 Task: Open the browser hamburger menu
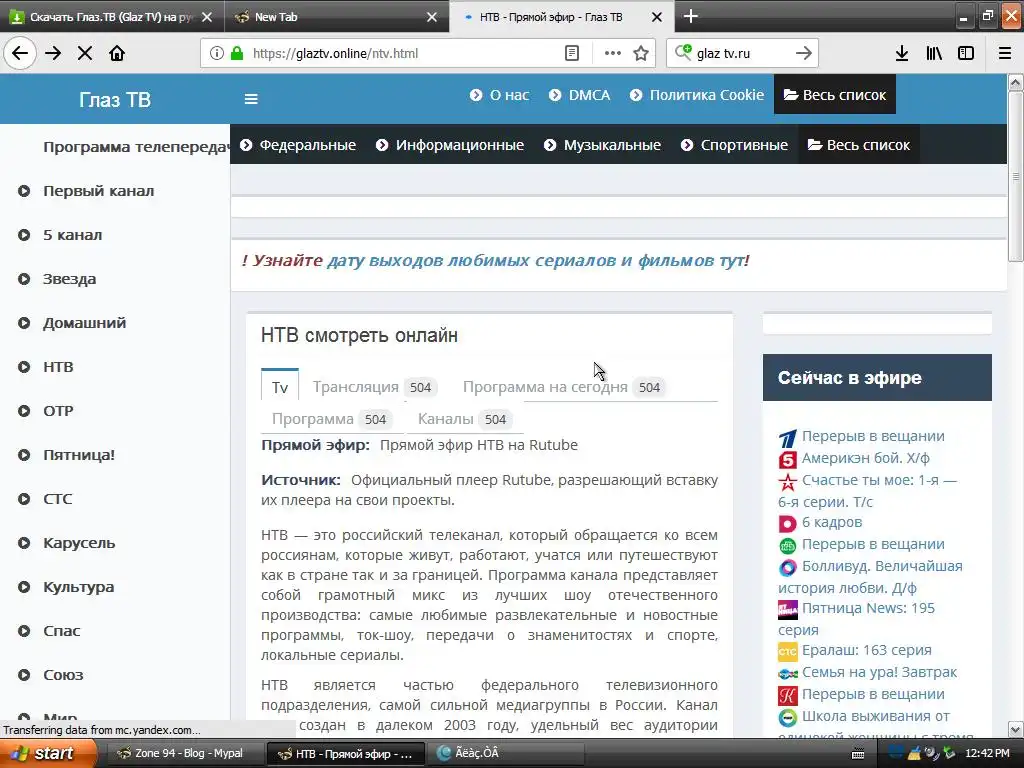1004,53
